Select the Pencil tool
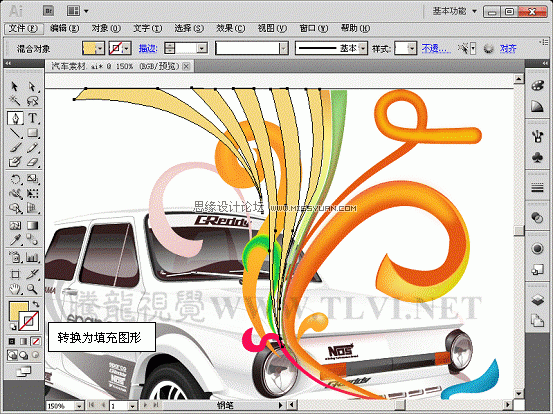The height and width of the screenshot is (414, 553). tap(32, 147)
